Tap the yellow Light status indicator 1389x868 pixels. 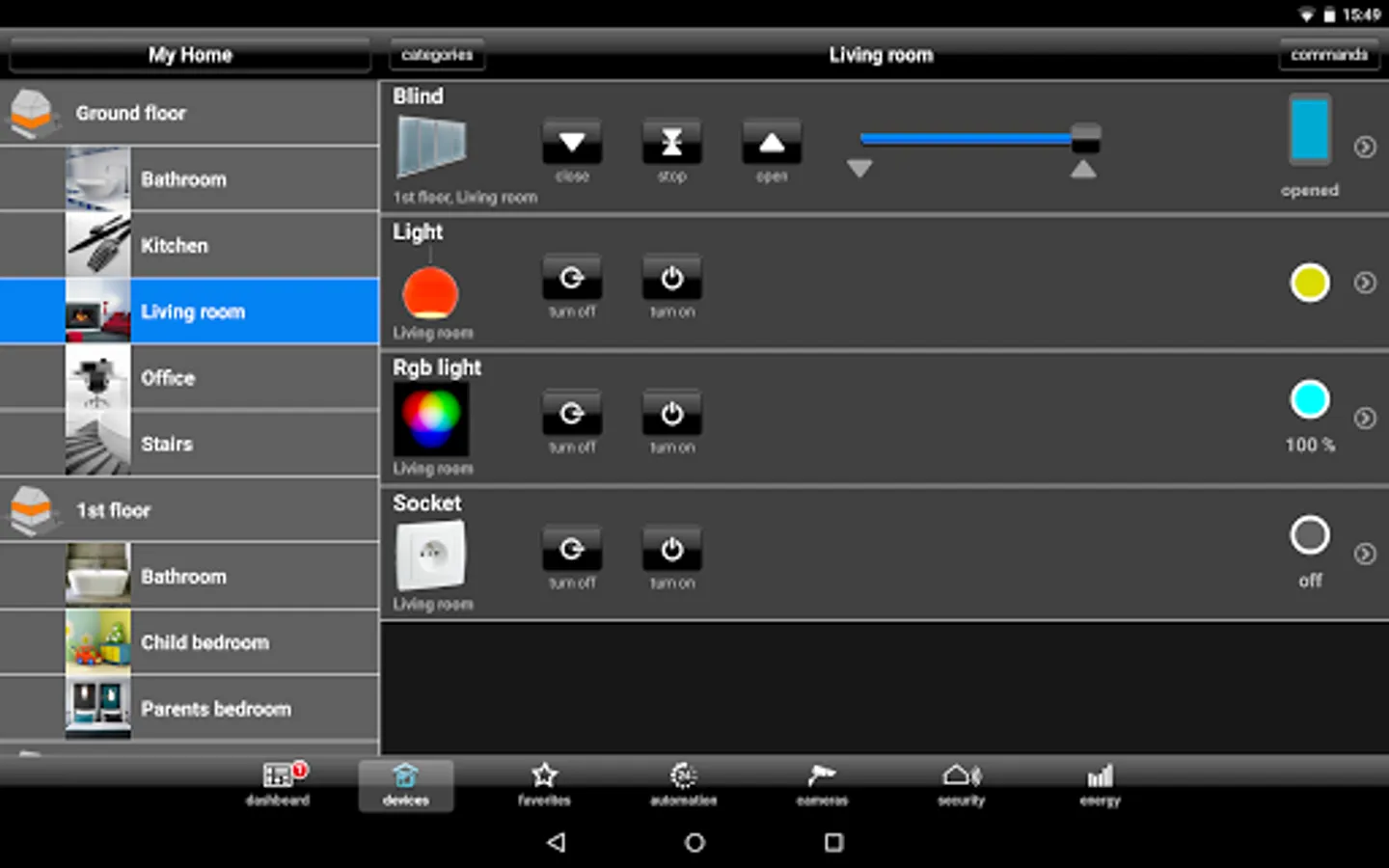(1310, 283)
